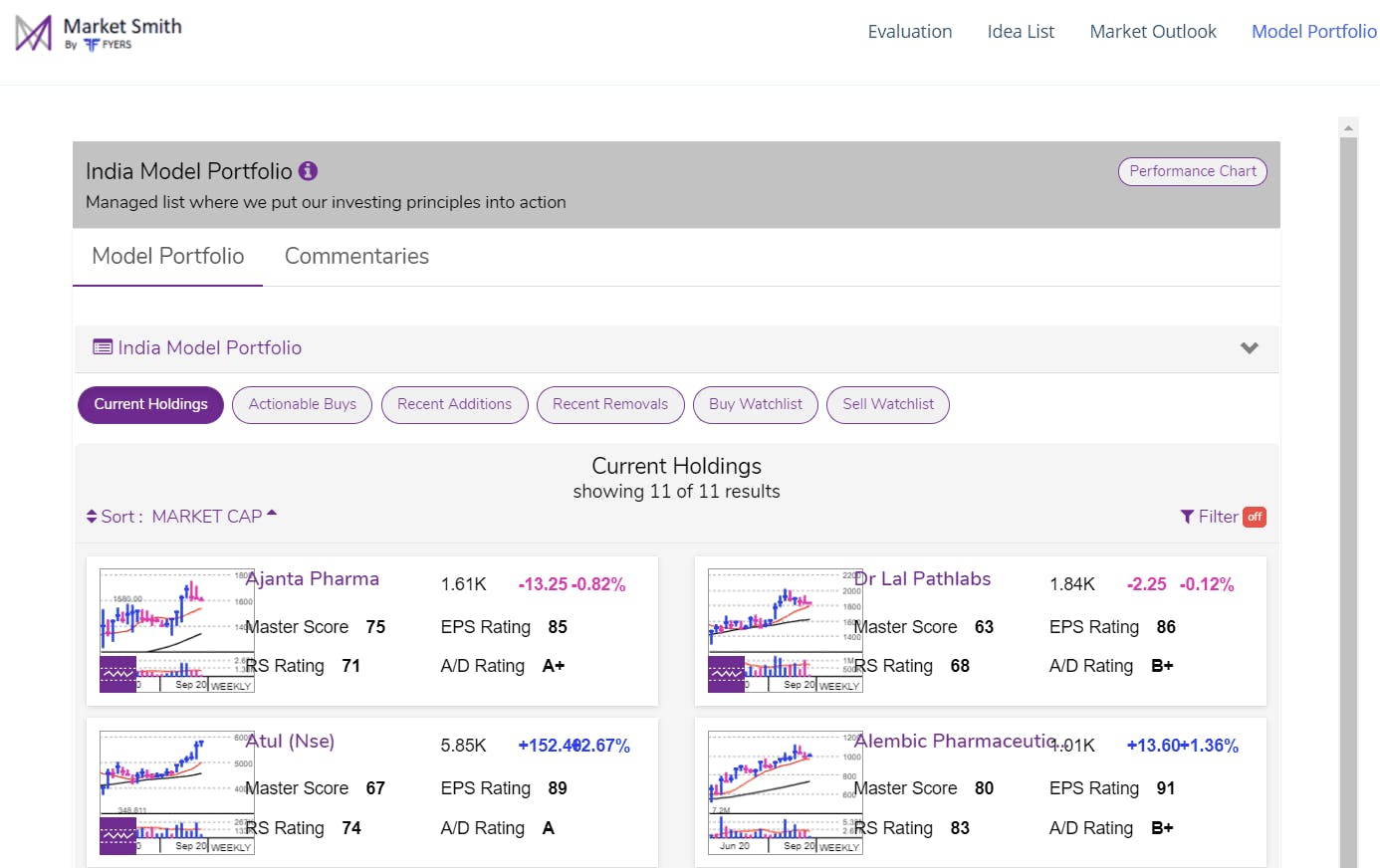
Task: Click the Atul (Nse) weekly chart thumbnail
Action: pyautogui.click(x=177, y=793)
